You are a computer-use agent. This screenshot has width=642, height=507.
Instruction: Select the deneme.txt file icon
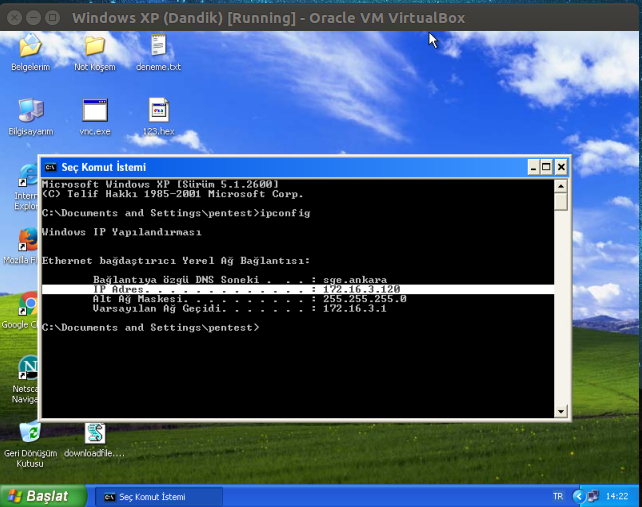pyautogui.click(x=158, y=45)
